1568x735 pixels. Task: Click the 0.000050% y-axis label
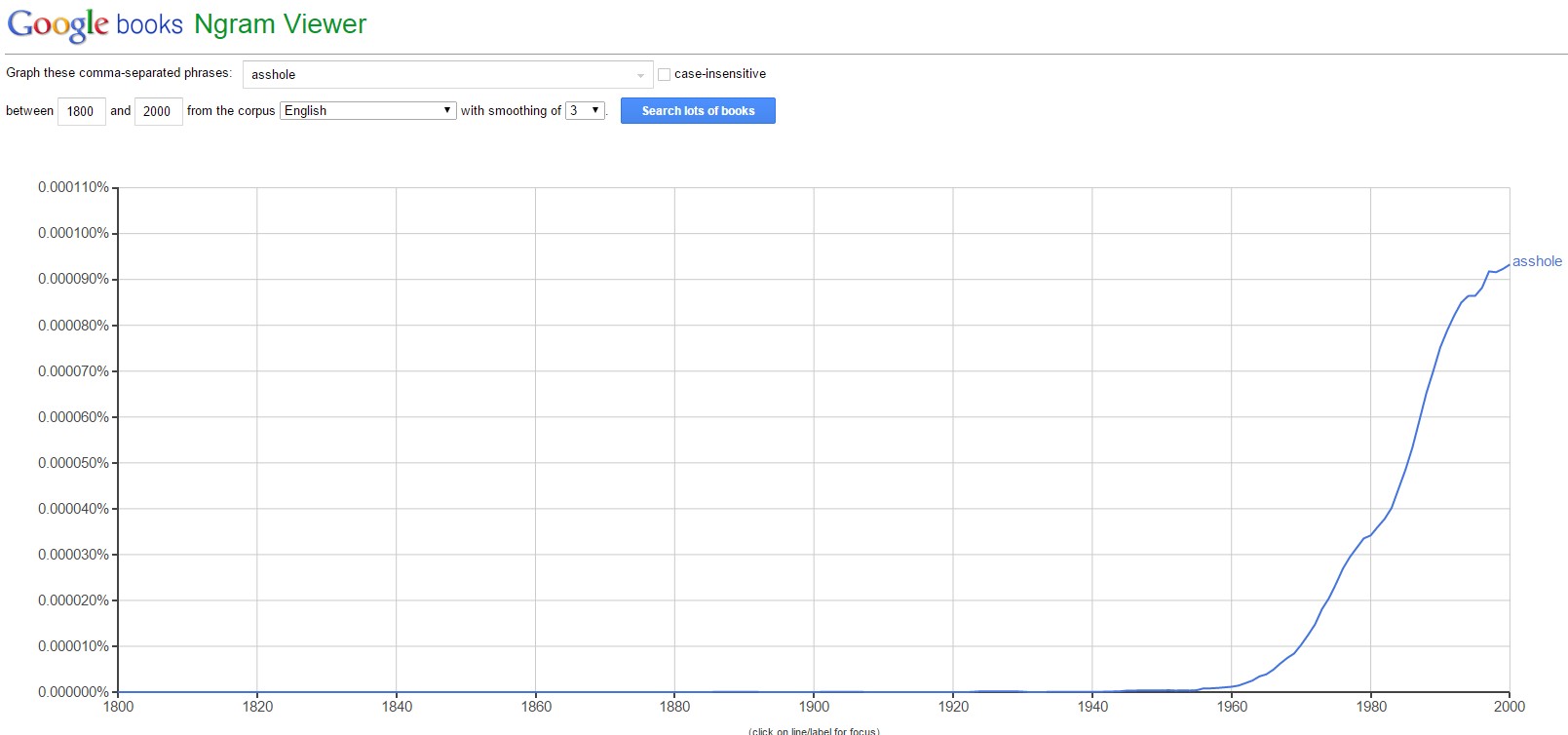coord(73,463)
